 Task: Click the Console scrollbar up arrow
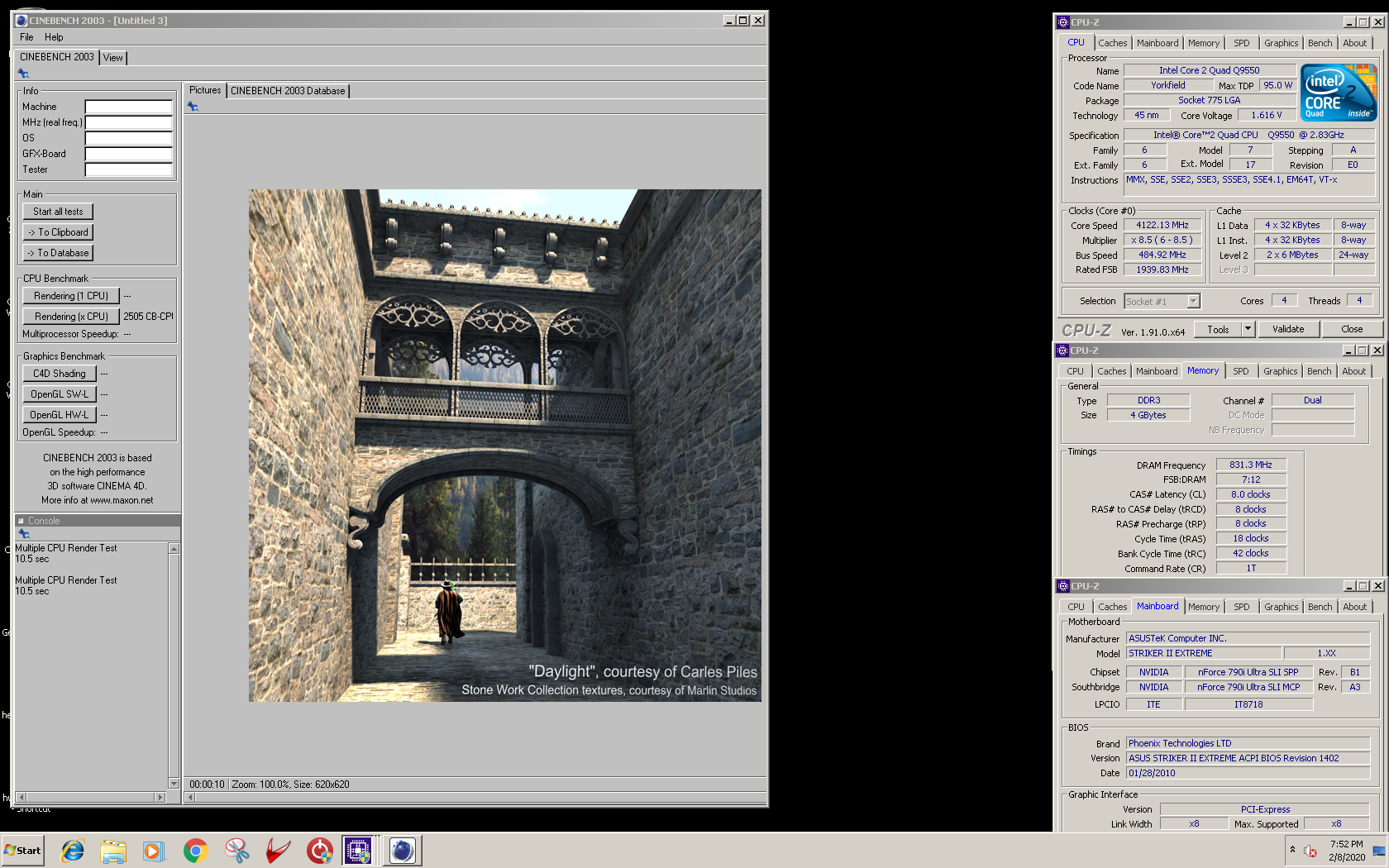[174, 549]
